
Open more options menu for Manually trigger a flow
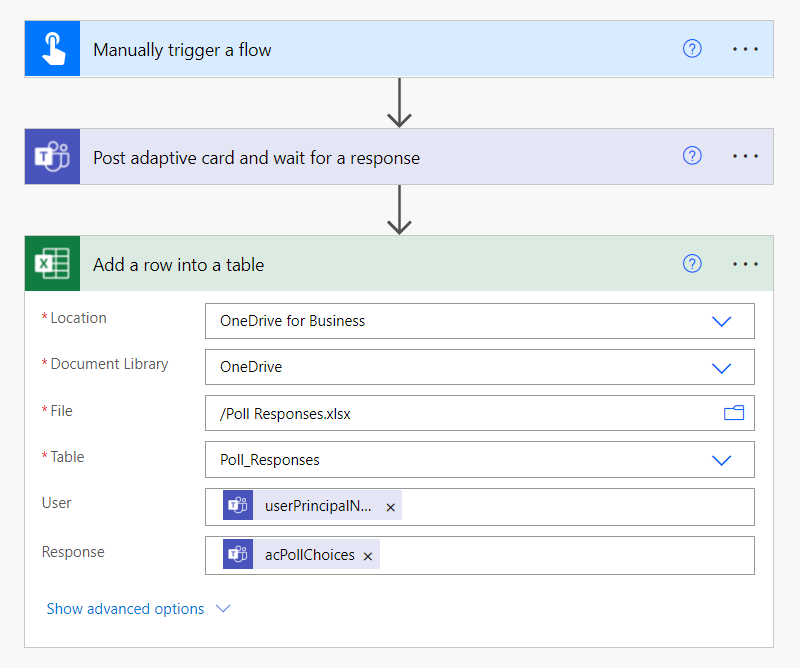click(745, 49)
